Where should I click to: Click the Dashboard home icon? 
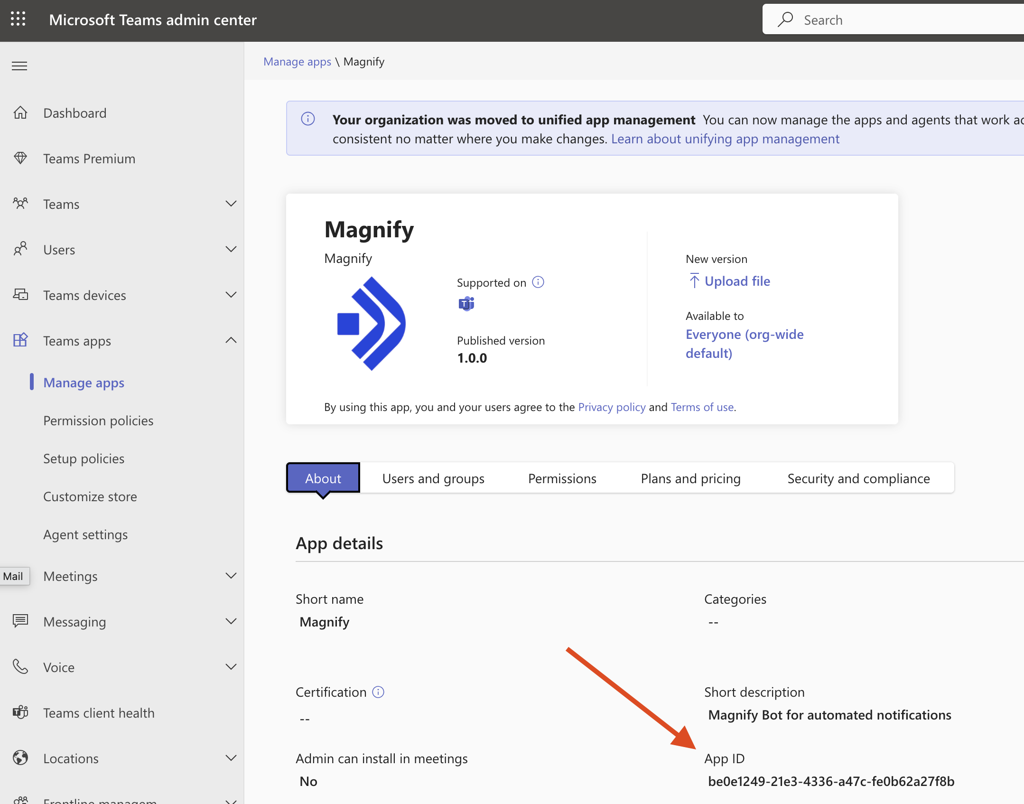(x=21, y=113)
